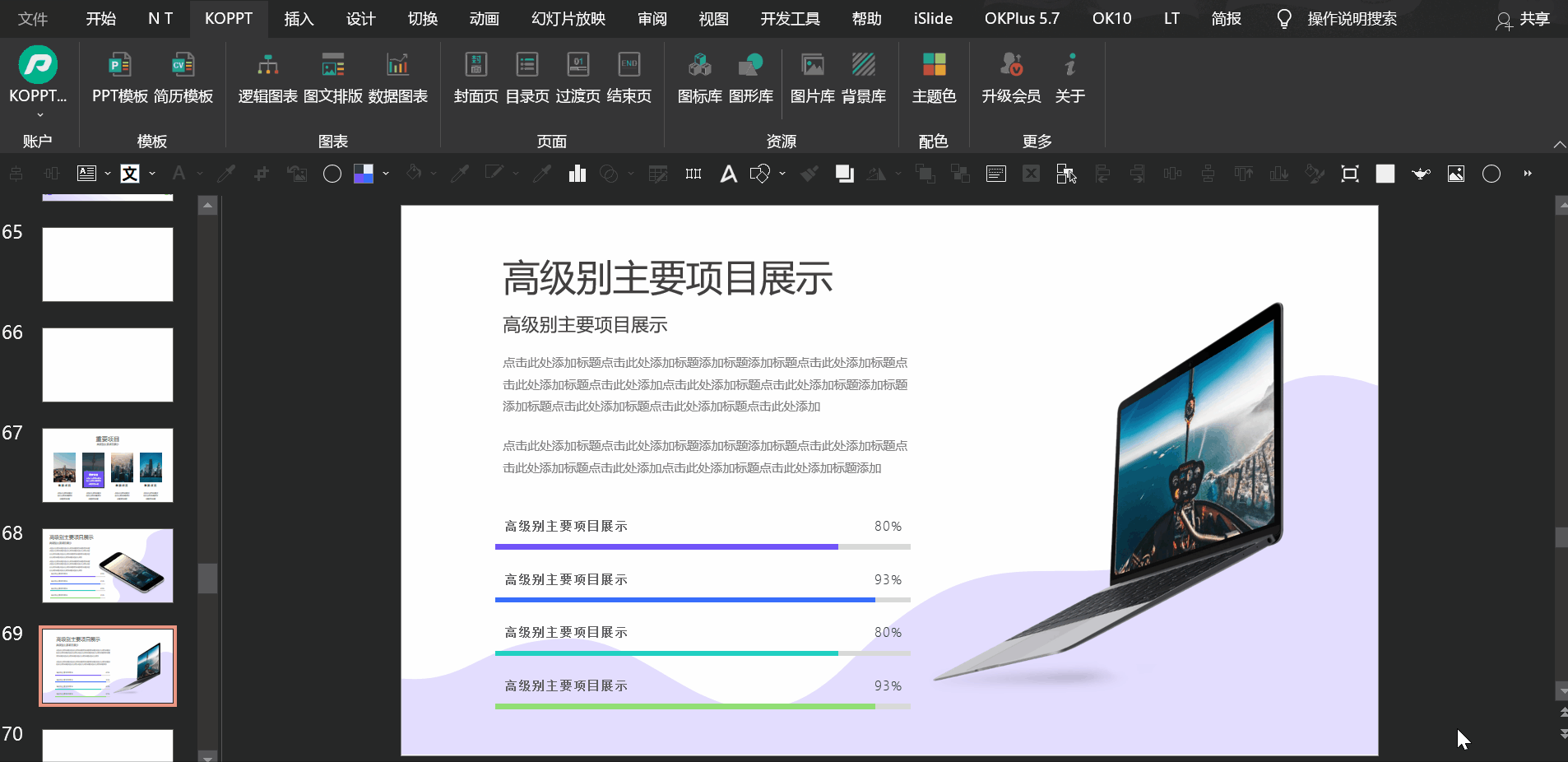Open the dropdown arrow beside the text box icon

108,174
